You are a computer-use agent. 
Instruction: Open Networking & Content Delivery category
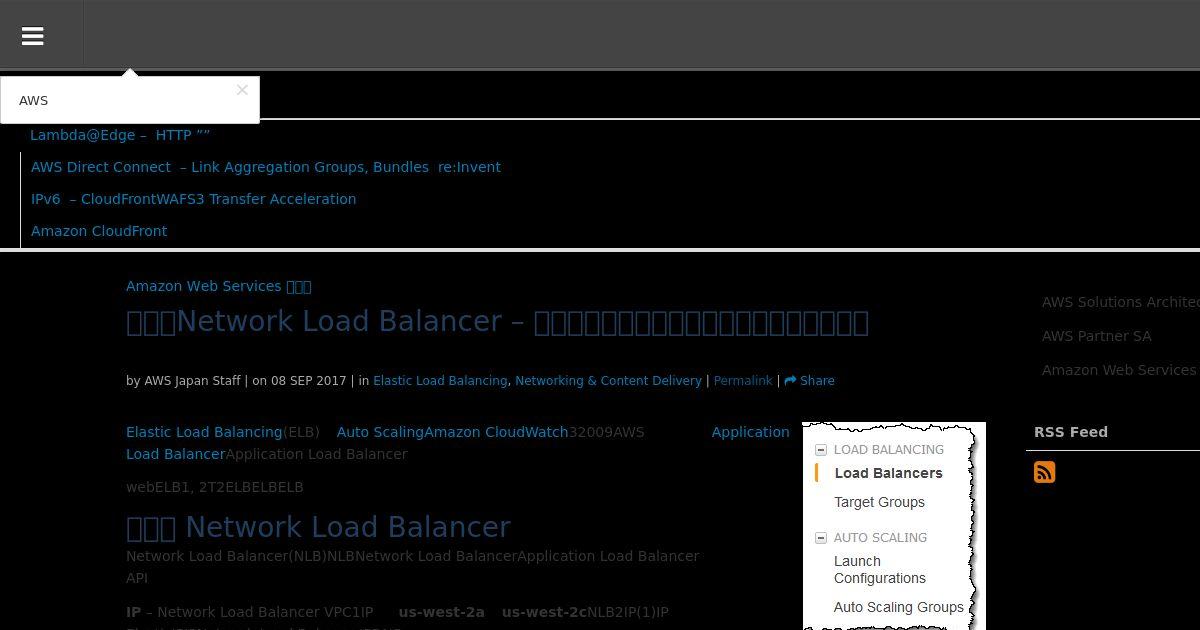[x=608, y=381]
